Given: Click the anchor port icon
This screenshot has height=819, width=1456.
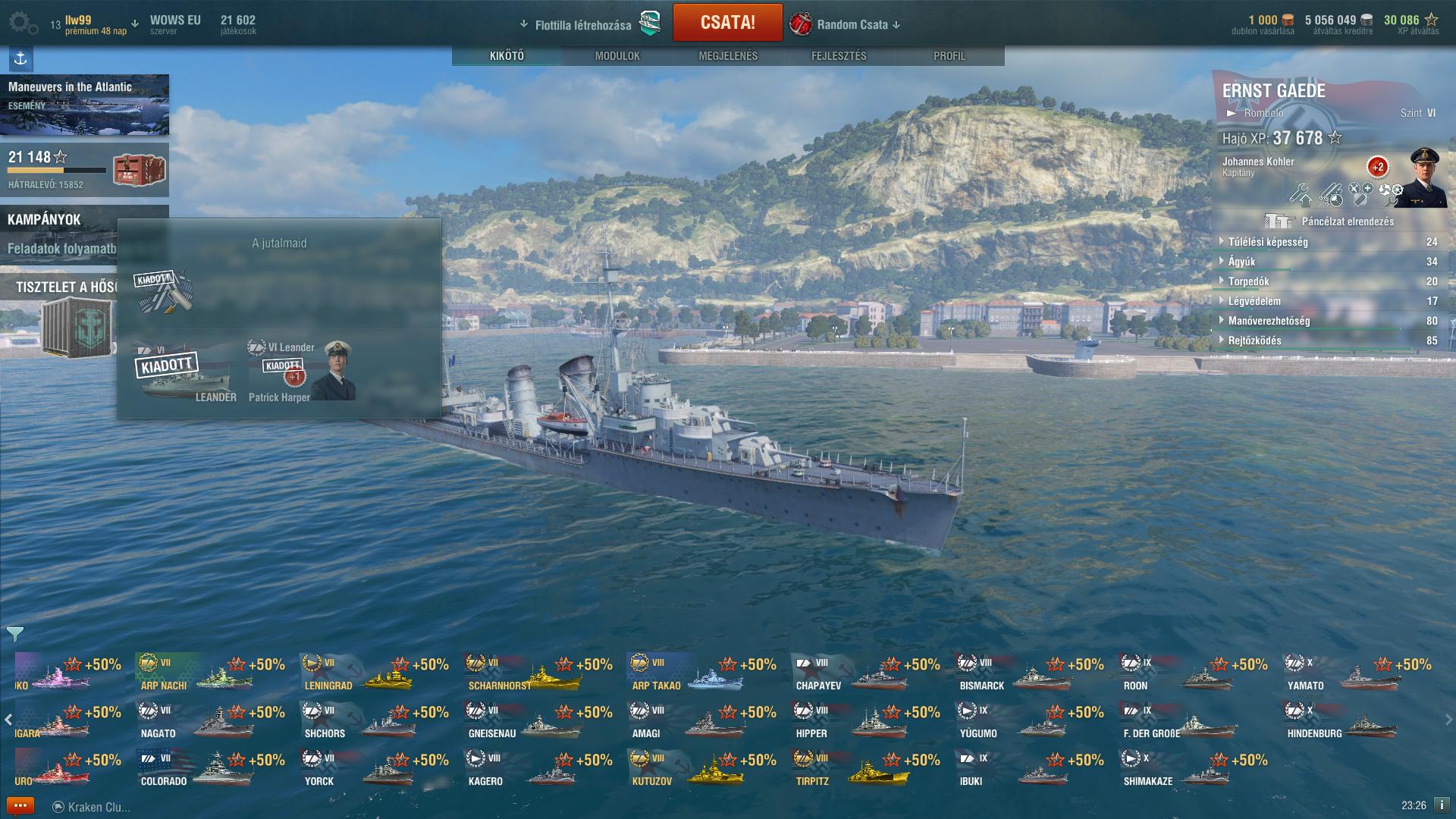Looking at the screenshot, I should (x=20, y=58).
